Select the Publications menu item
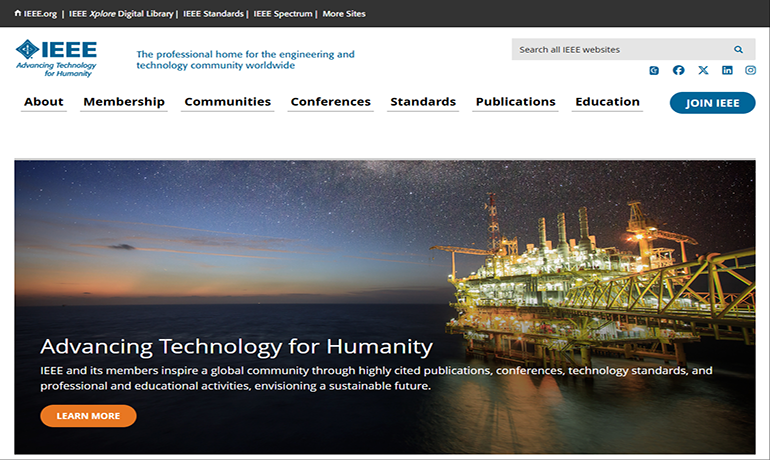Viewport: 770px width, 460px height. click(515, 102)
